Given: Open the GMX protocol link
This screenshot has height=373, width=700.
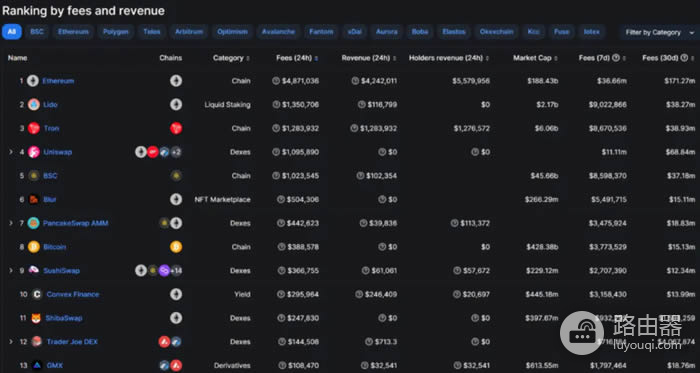Looking at the screenshot, I should point(54,365).
